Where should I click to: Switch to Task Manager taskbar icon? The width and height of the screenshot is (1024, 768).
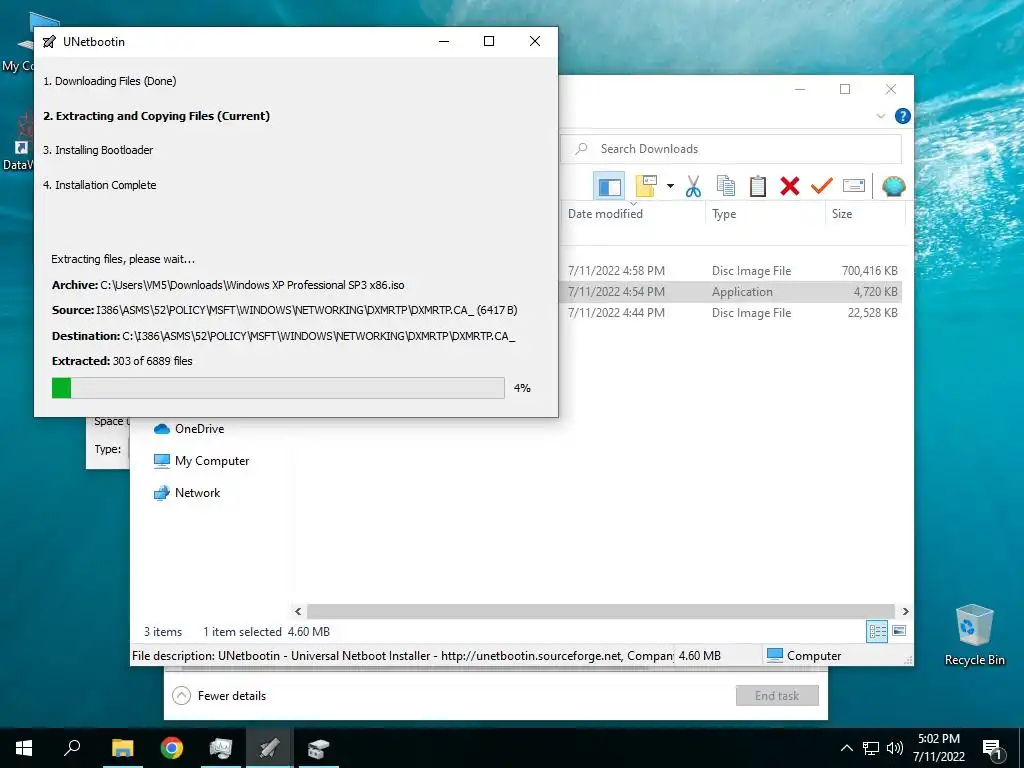[x=221, y=748]
